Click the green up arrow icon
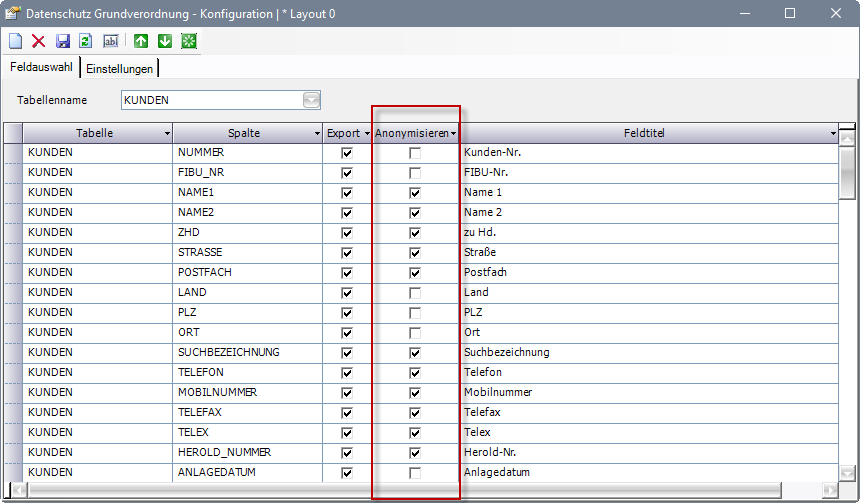860x503 pixels. tap(141, 41)
